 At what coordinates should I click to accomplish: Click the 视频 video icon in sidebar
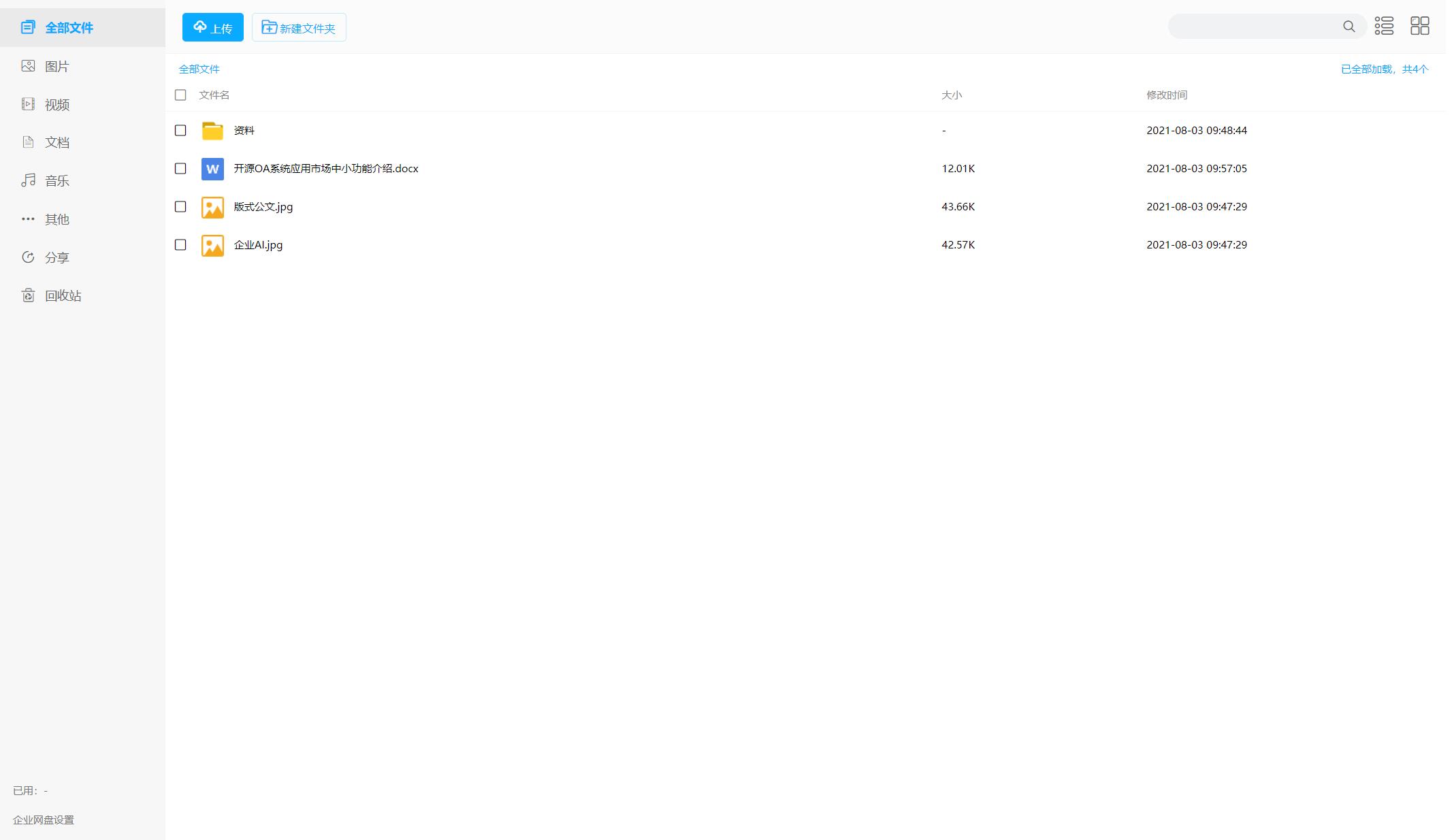[x=28, y=104]
